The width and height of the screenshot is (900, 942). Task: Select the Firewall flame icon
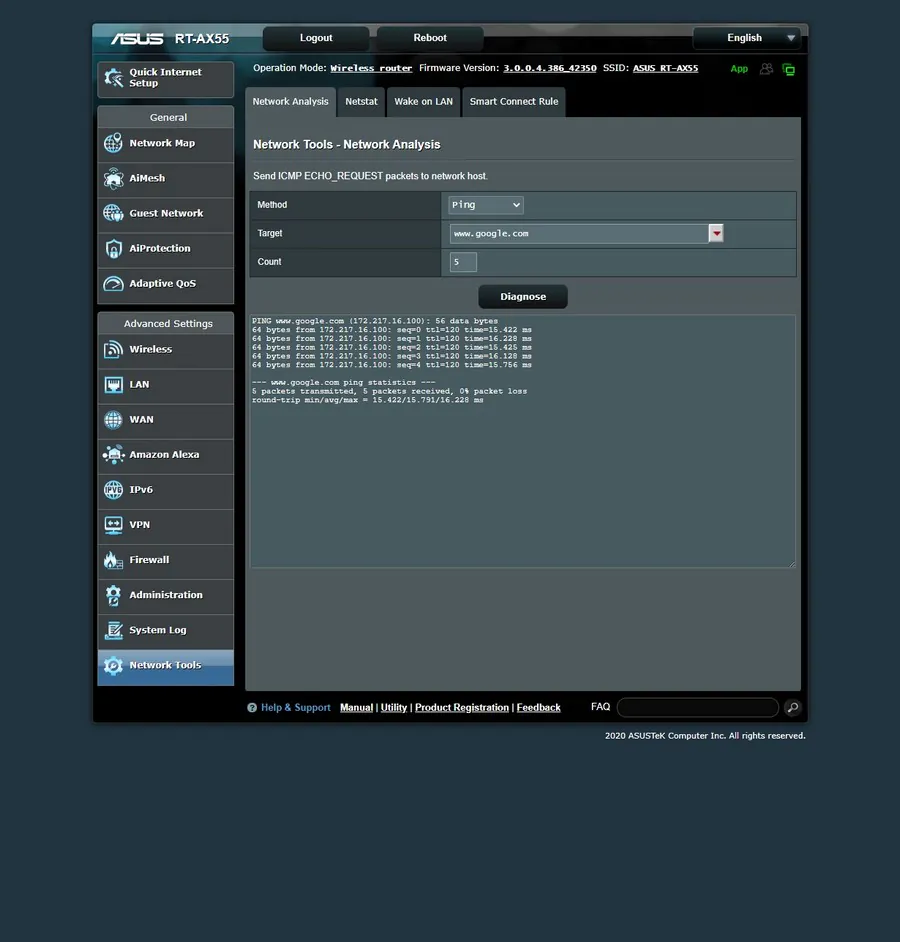113,560
